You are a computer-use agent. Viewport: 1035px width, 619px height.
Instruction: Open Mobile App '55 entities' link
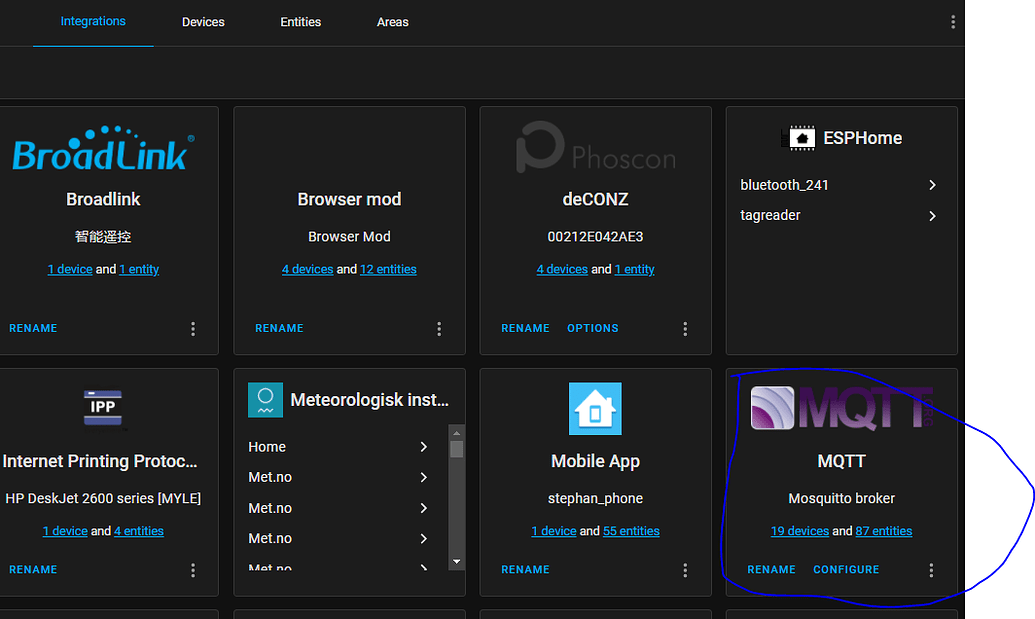click(631, 531)
